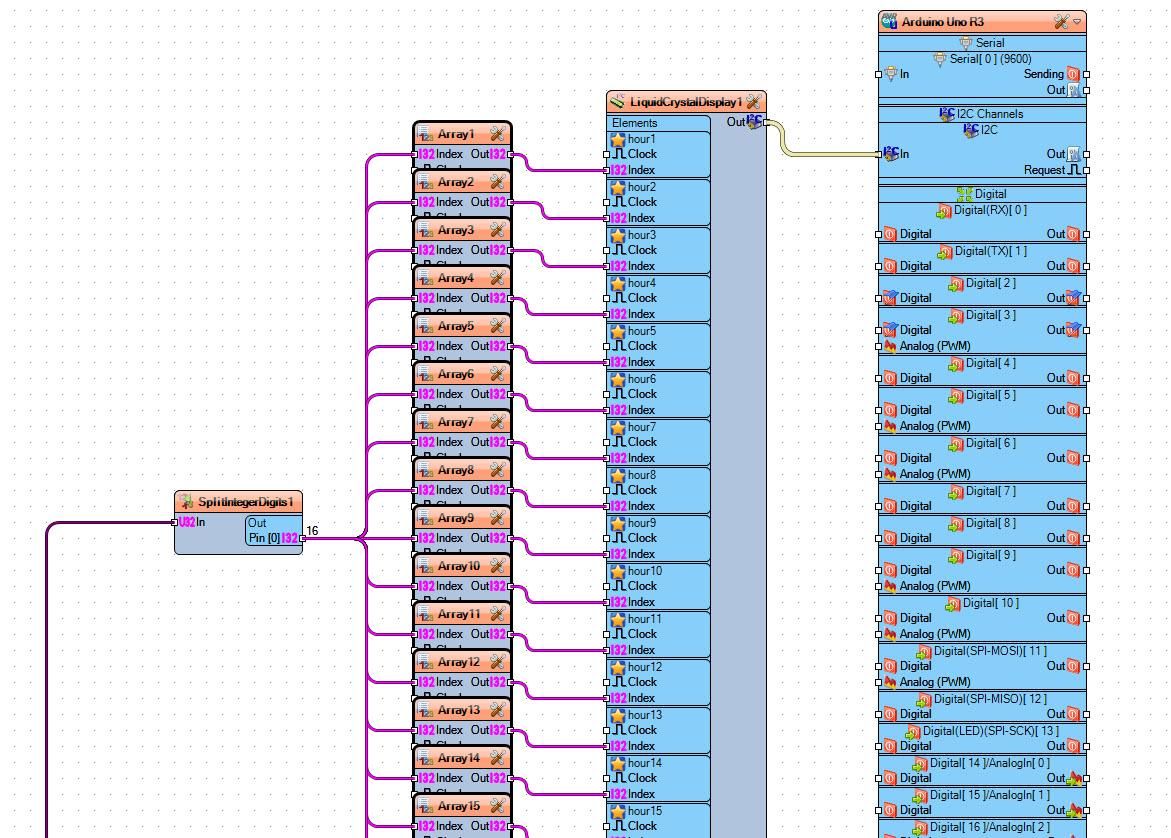The image size is (1171, 838).
Task: Open the dropdown arrow on Arduino Uno R3
Action: 1077,21
